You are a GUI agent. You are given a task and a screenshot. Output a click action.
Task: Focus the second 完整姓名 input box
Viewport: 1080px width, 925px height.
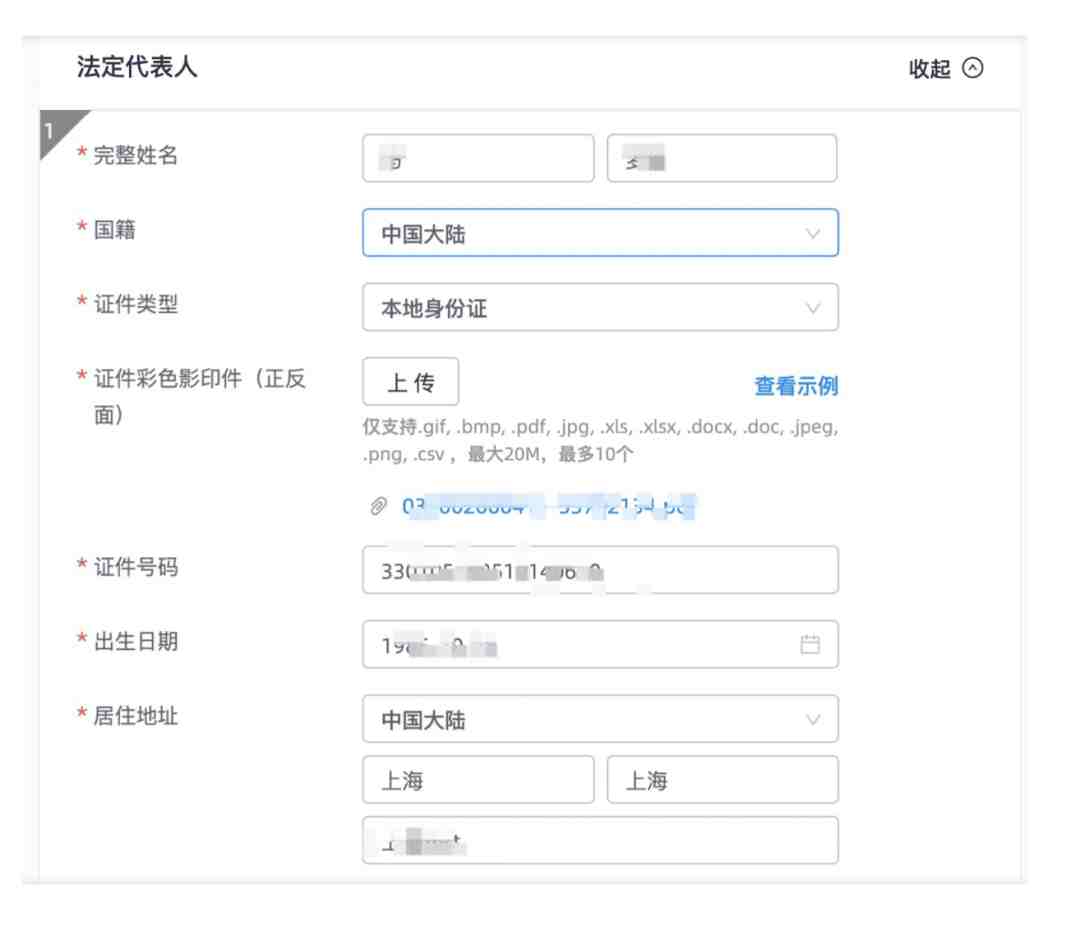coord(721,158)
